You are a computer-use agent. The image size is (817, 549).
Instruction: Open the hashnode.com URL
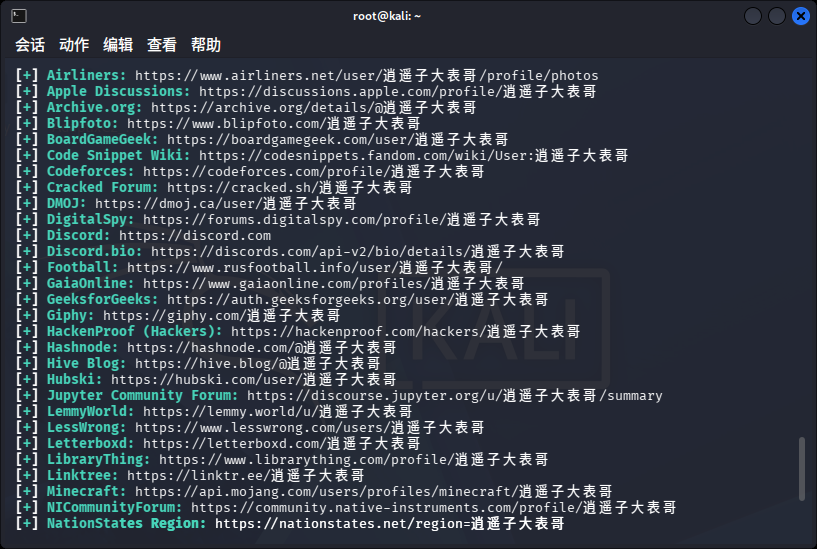pos(262,347)
